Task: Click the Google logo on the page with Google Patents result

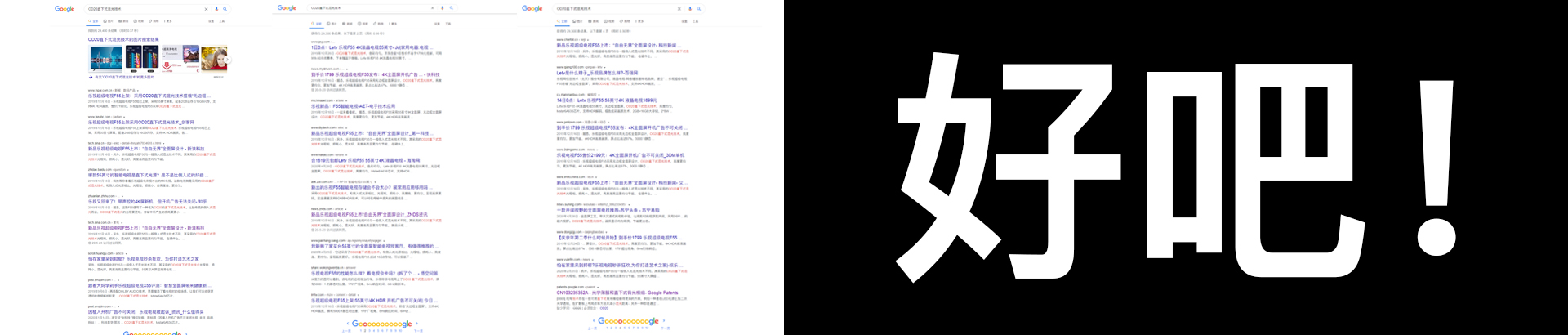Action: tap(532, 9)
